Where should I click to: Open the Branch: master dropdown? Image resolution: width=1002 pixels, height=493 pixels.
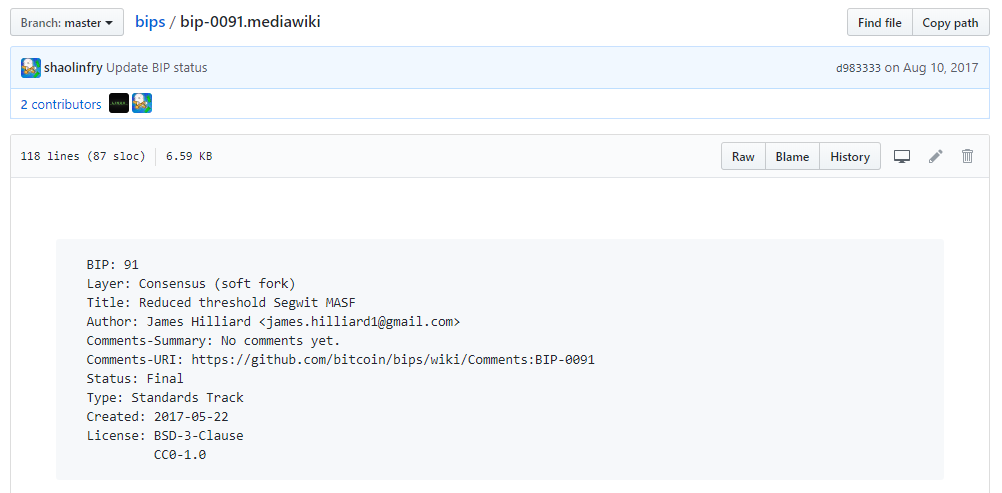(x=67, y=22)
